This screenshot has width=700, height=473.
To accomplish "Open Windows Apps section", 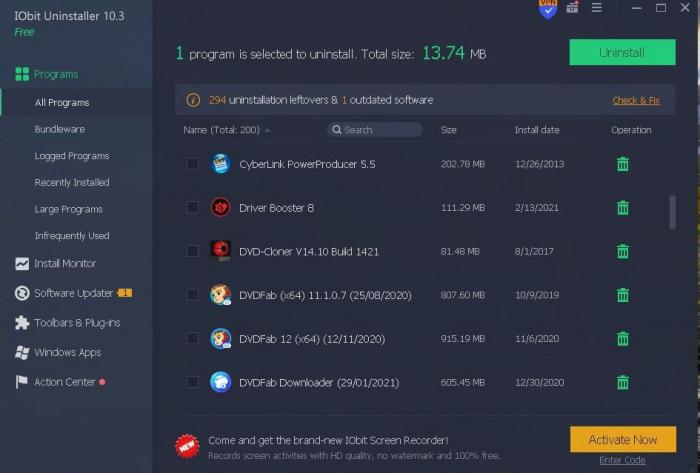I will click(58, 353).
